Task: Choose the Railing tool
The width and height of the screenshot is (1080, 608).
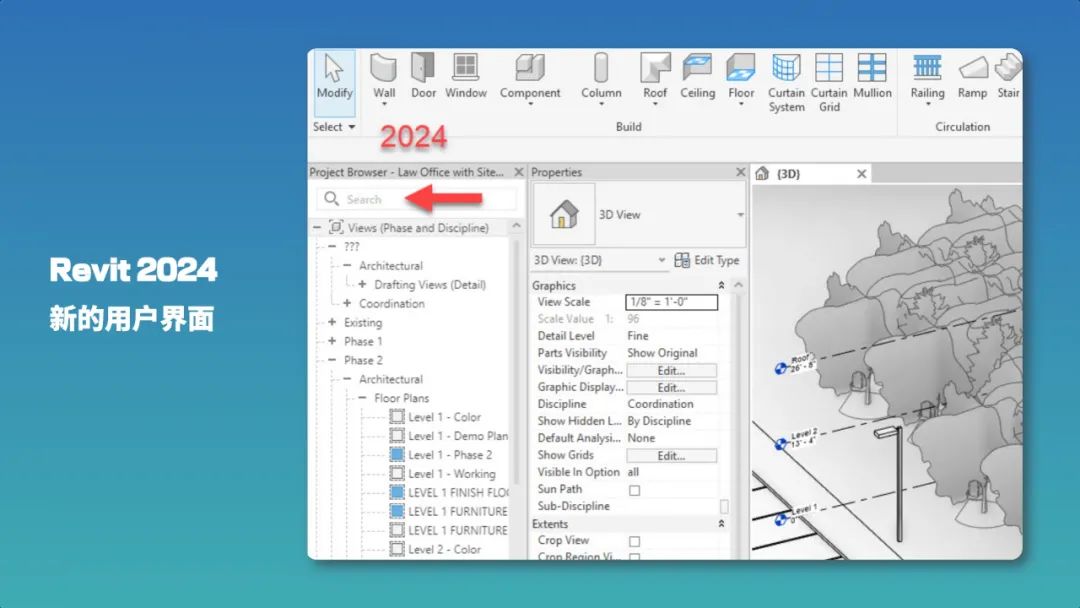Action: [927, 75]
